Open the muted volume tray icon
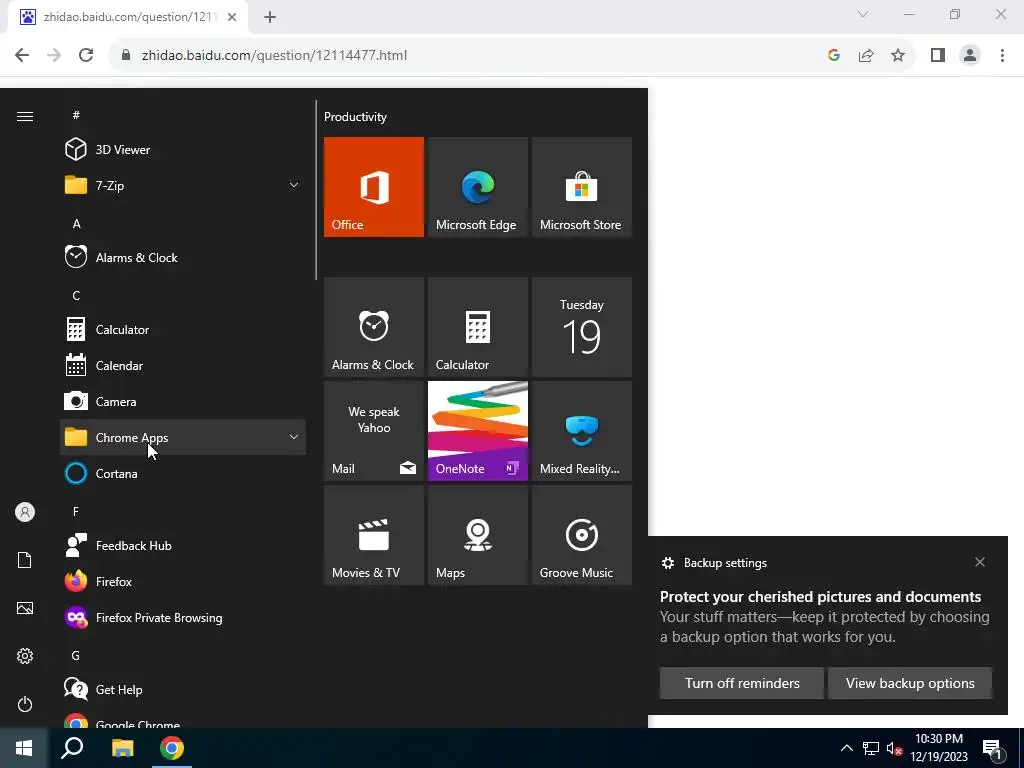 click(894, 748)
